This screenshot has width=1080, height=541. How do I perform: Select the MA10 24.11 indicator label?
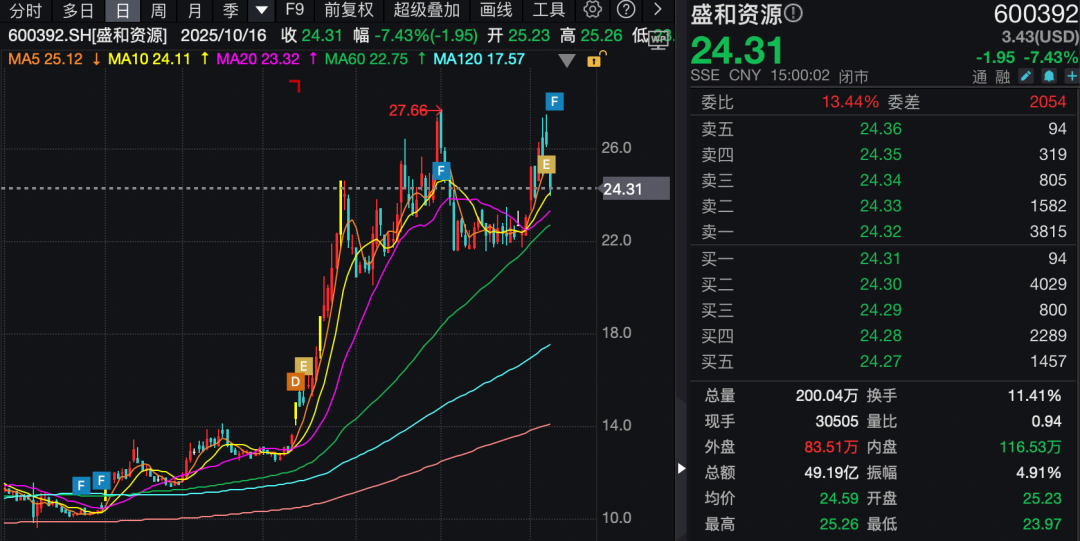tap(149, 59)
